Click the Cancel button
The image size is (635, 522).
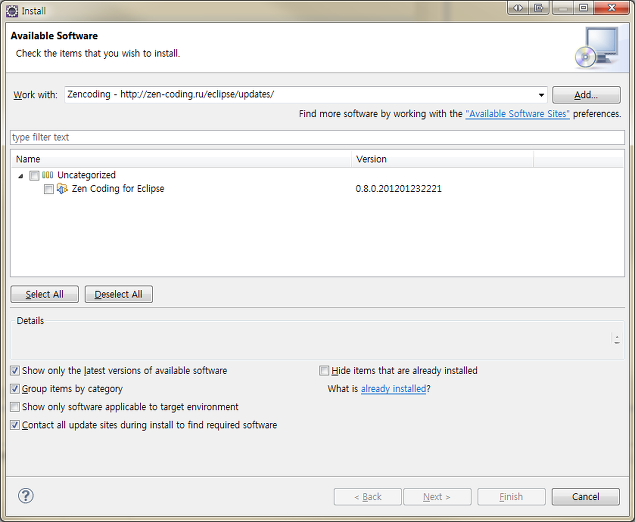pyautogui.click(x=586, y=496)
